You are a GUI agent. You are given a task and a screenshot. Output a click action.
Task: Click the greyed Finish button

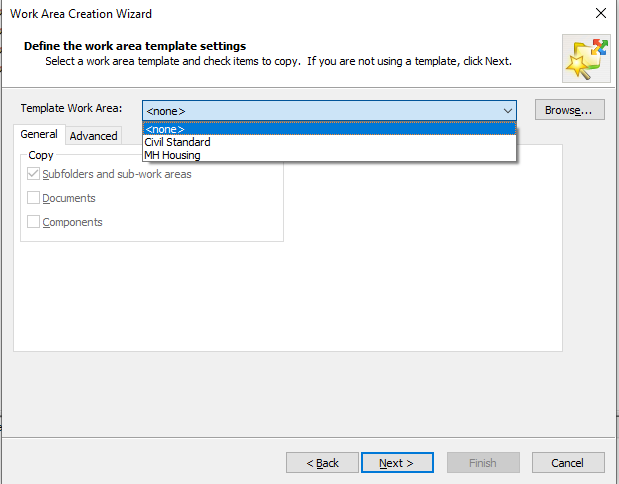coord(483,463)
